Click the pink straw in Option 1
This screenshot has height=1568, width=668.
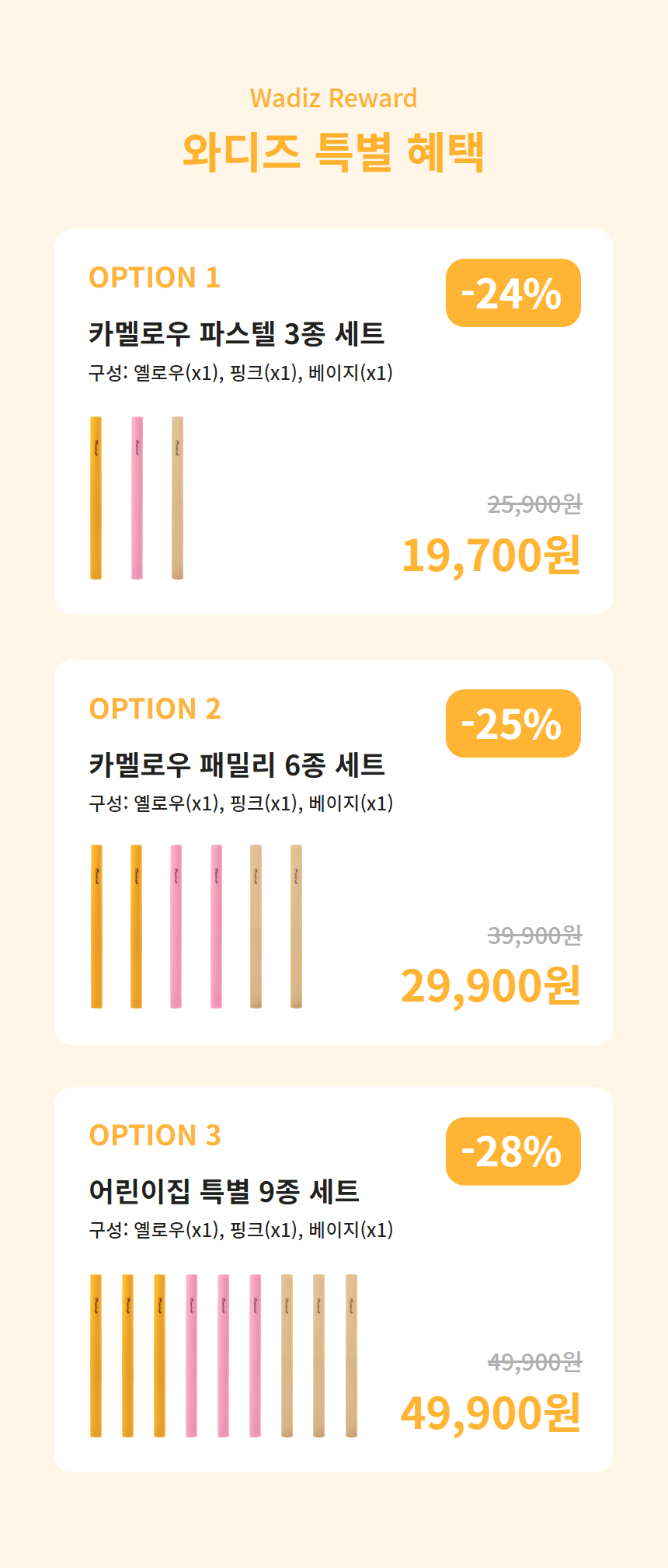[x=137, y=498]
